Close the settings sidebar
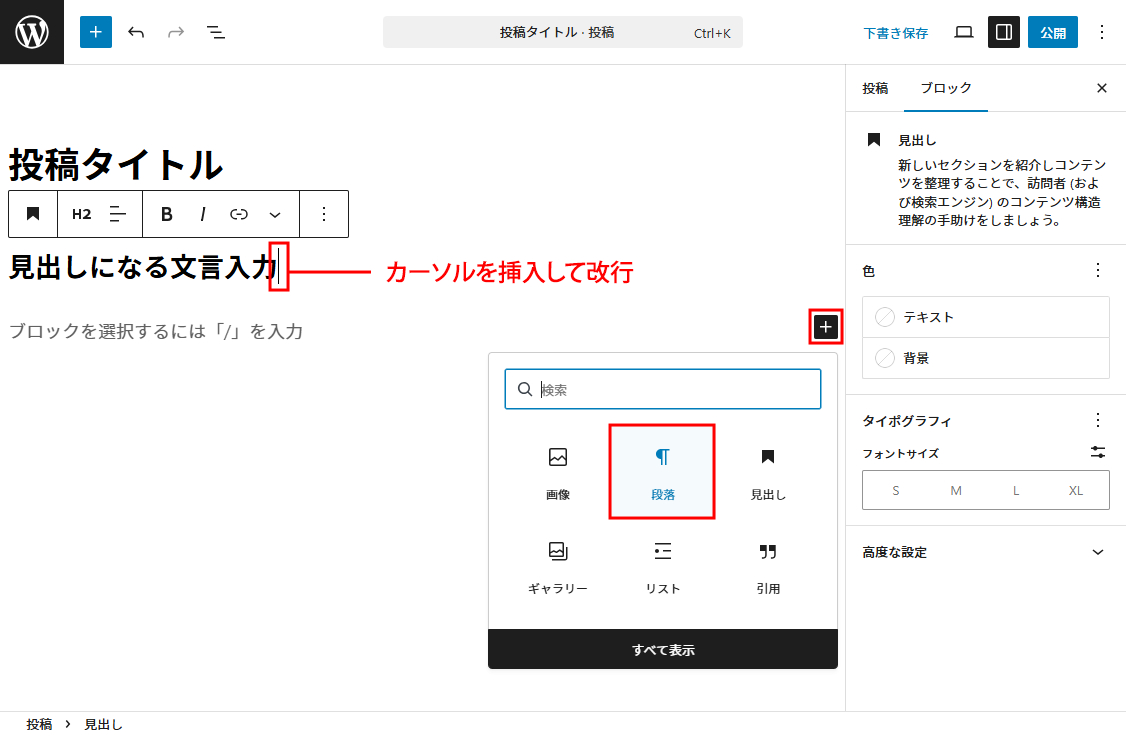The height and width of the screenshot is (736, 1126). [1102, 88]
